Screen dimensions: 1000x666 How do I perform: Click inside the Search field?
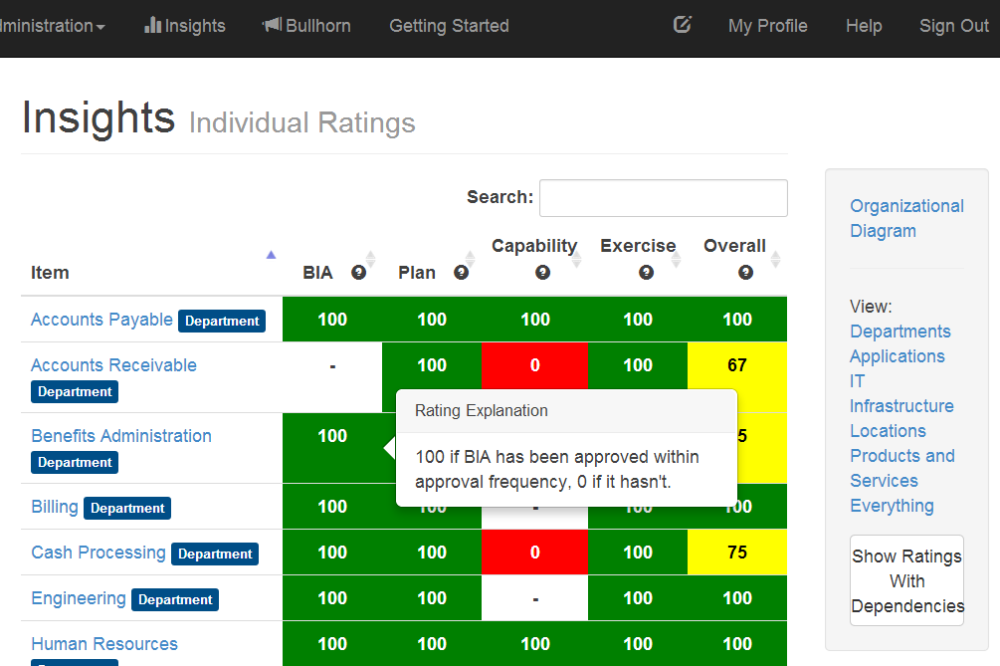pos(663,198)
